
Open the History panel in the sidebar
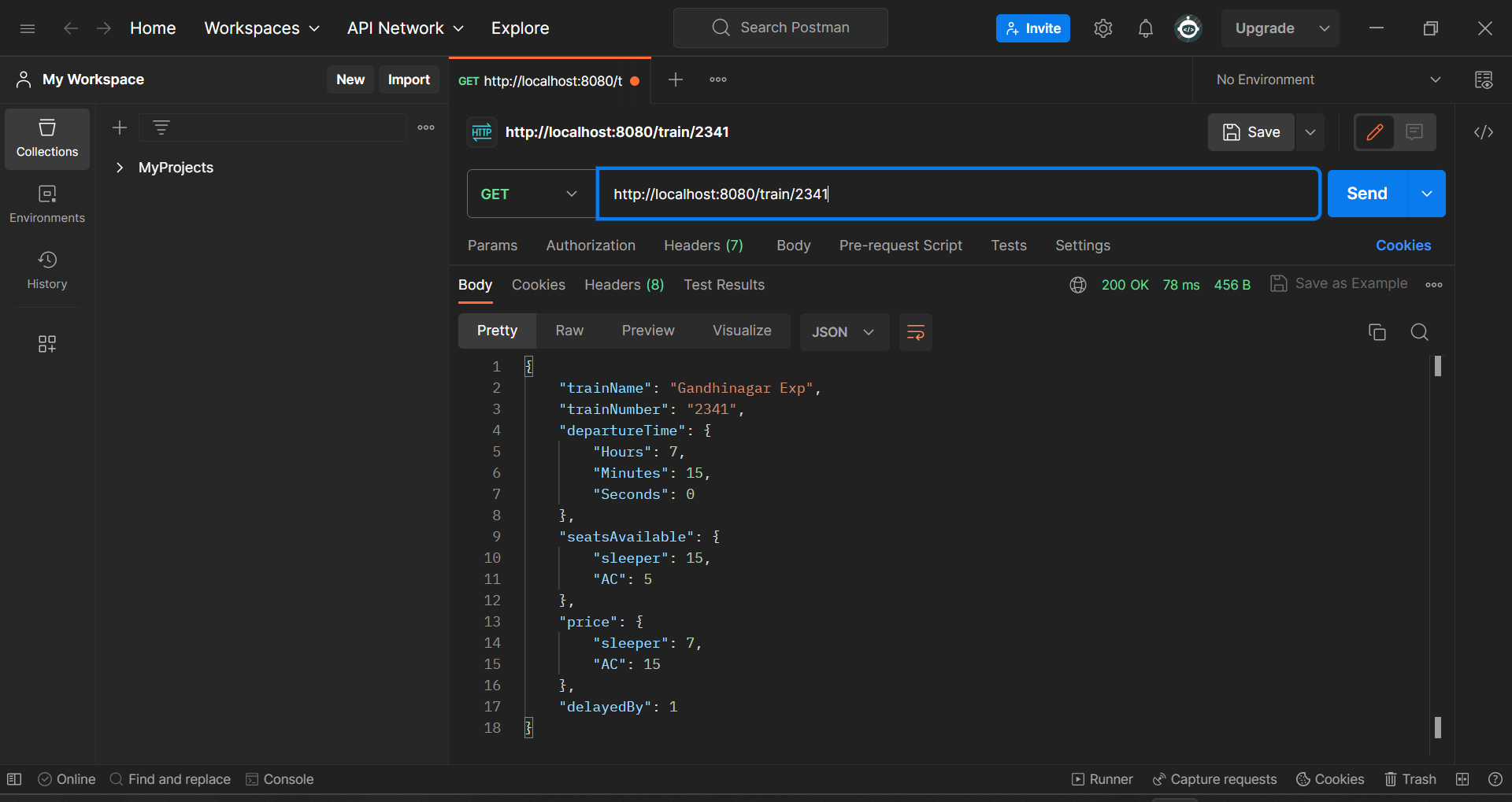[x=46, y=270]
